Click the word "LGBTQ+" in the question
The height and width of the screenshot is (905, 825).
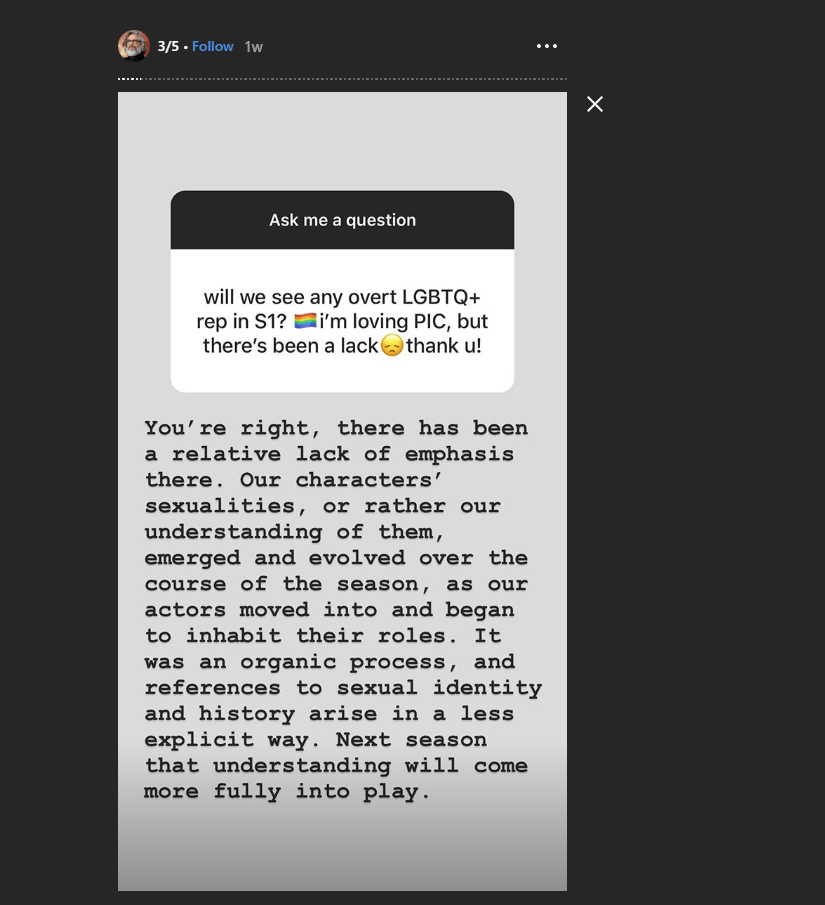point(443,297)
